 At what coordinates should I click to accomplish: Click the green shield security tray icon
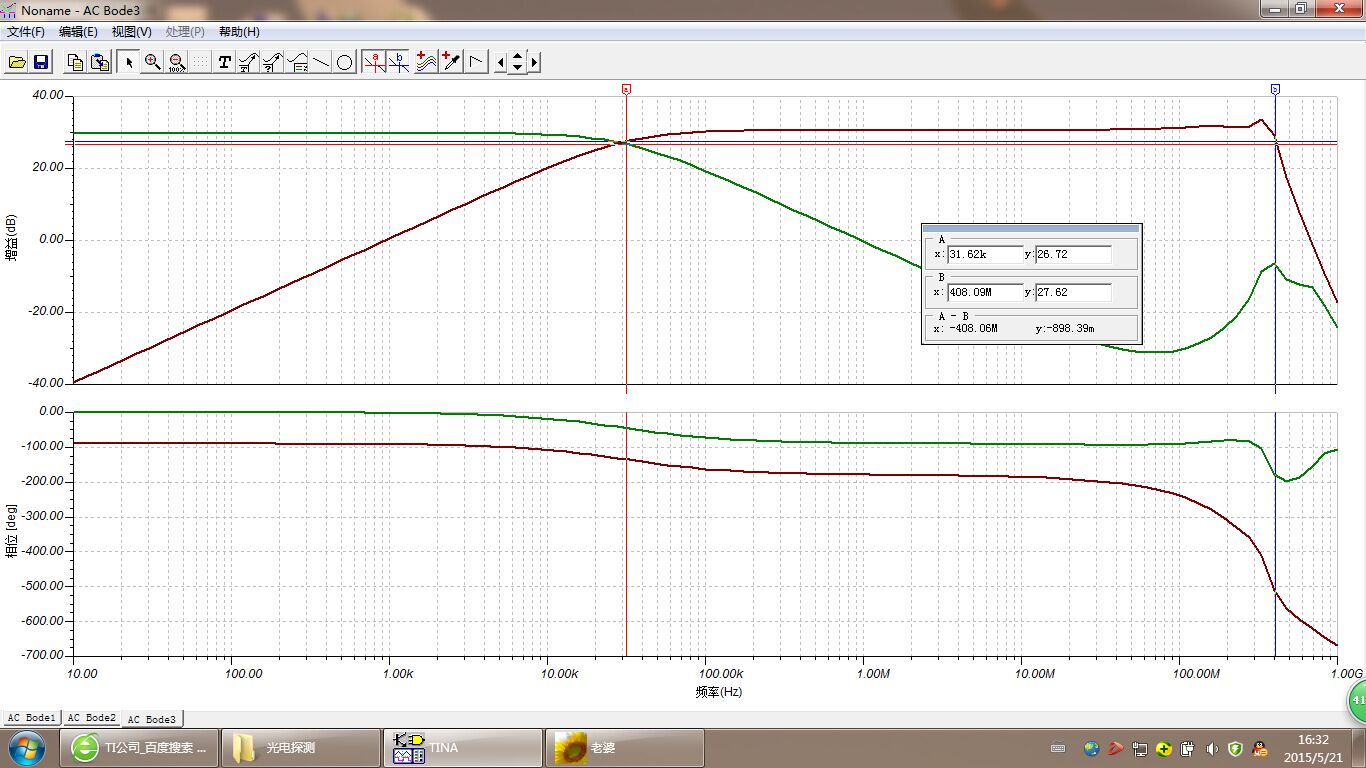[1236, 748]
